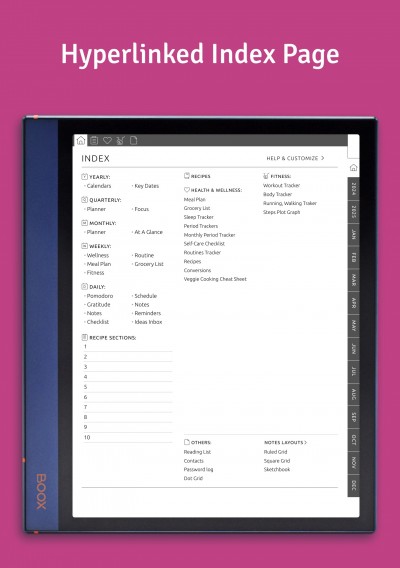This screenshot has width=400, height=568.
Task: Select recipe section line number 1
Action: coord(128,347)
